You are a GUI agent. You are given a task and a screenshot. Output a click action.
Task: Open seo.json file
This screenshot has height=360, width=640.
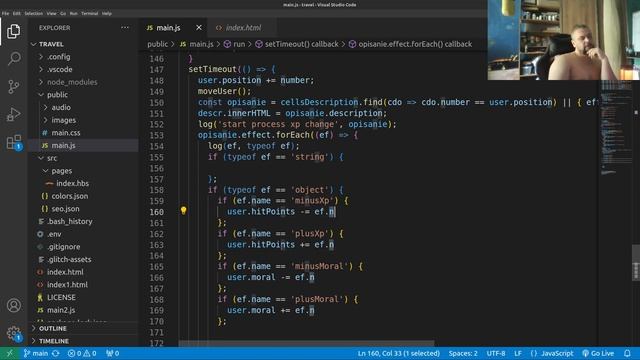(x=83, y=209)
